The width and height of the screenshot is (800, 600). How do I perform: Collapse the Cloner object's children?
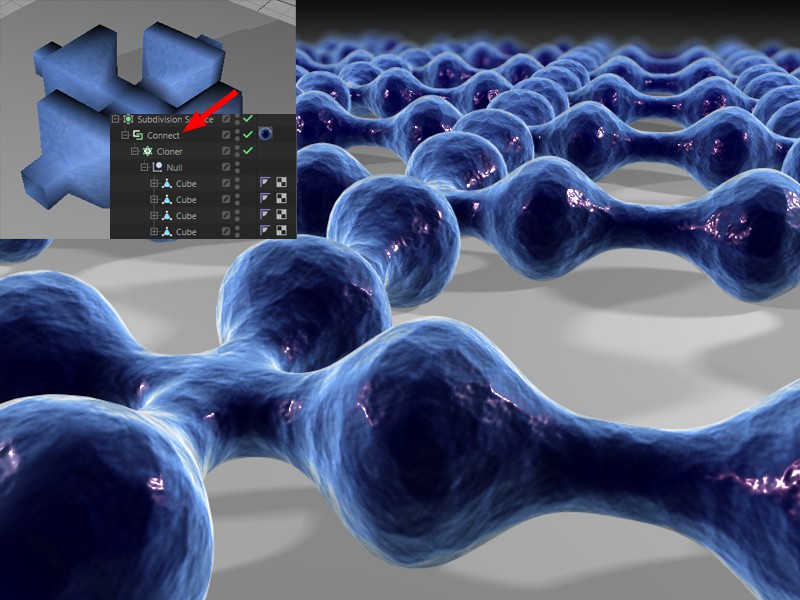[x=135, y=151]
